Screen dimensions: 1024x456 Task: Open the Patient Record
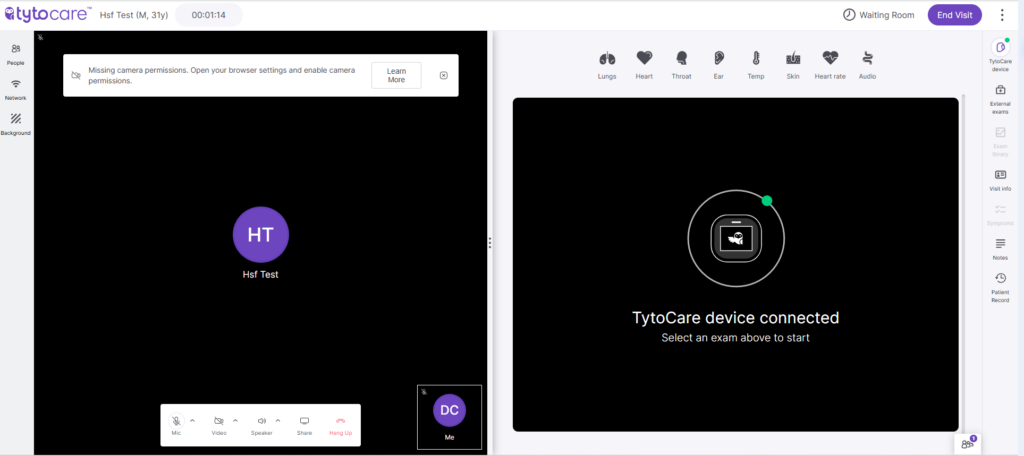click(1000, 288)
